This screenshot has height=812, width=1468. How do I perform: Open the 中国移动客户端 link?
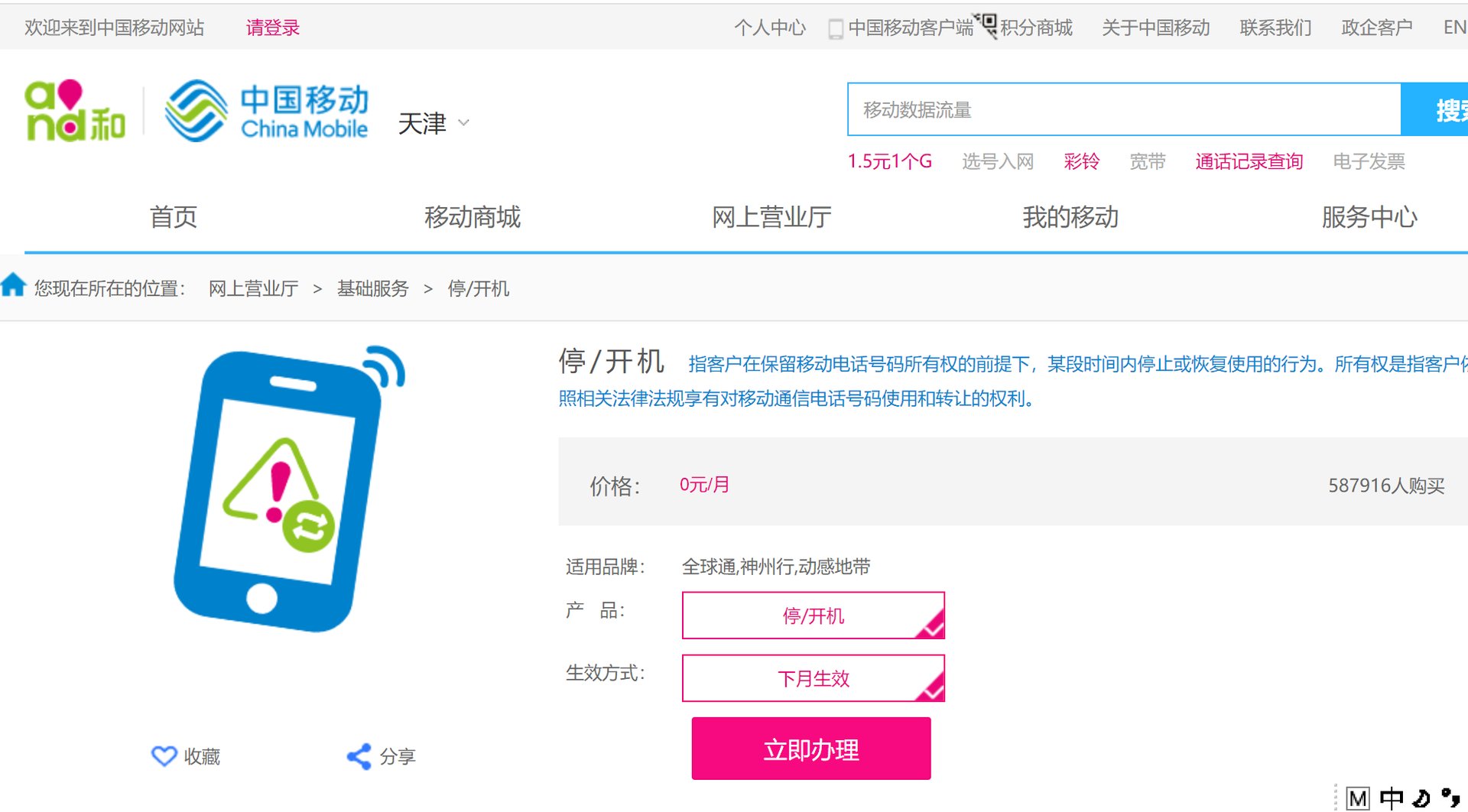tap(911, 28)
